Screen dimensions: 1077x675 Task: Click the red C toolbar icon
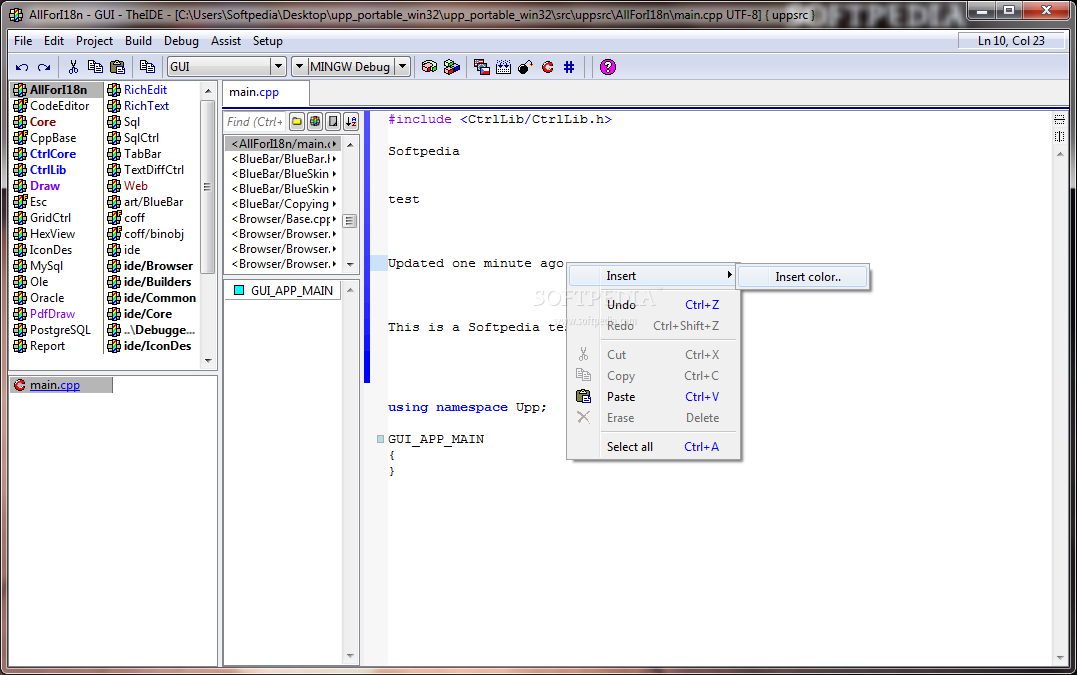[547, 67]
